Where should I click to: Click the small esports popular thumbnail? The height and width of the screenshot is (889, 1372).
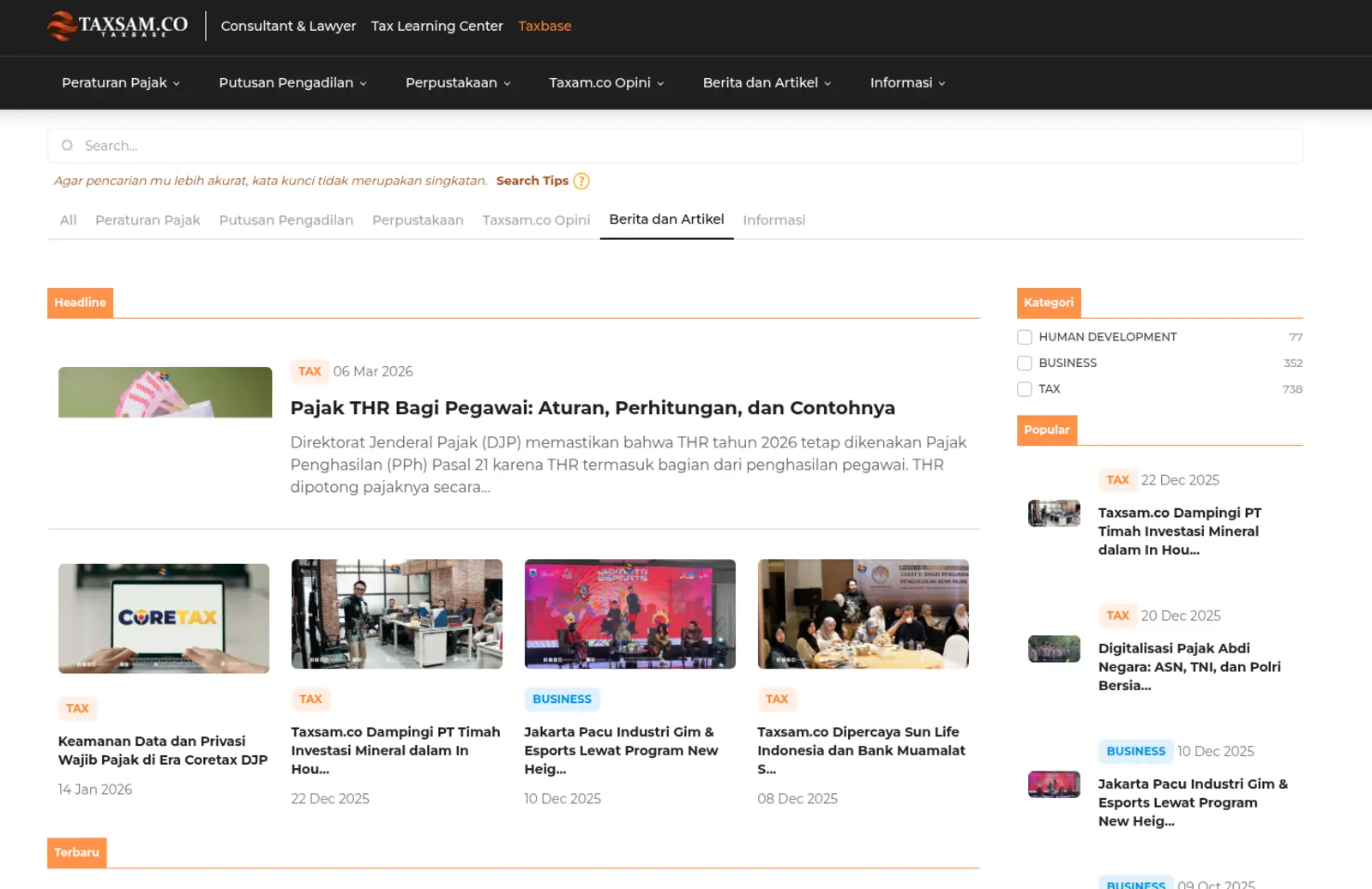(1054, 784)
